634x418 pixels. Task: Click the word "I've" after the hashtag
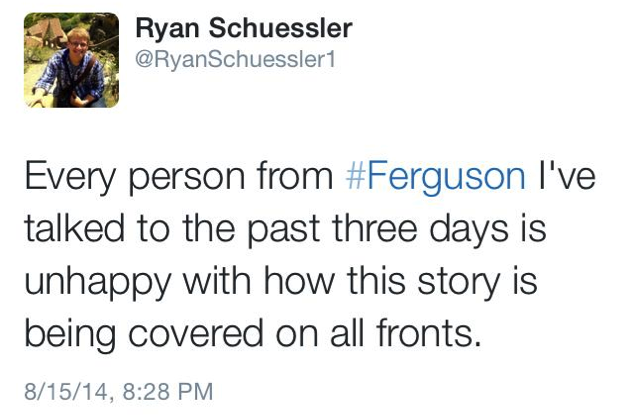pos(567,176)
